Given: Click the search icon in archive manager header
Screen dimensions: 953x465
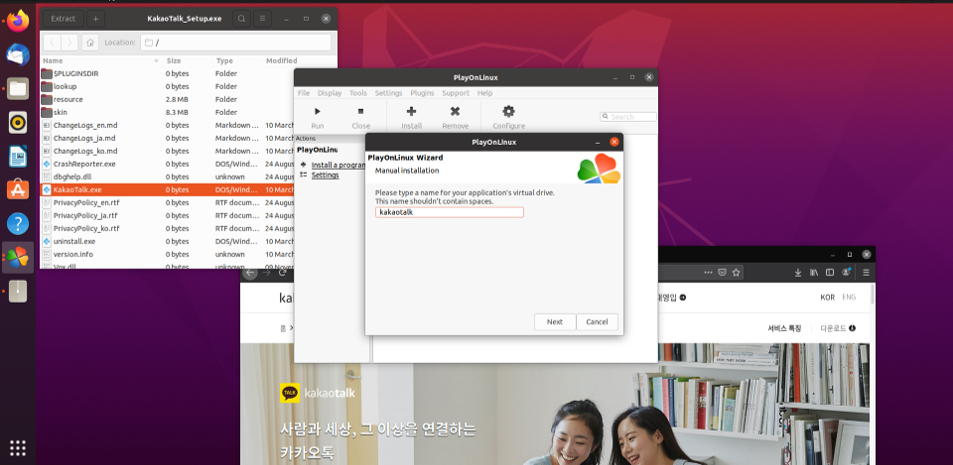Looking at the screenshot, I should pos(242,18).
